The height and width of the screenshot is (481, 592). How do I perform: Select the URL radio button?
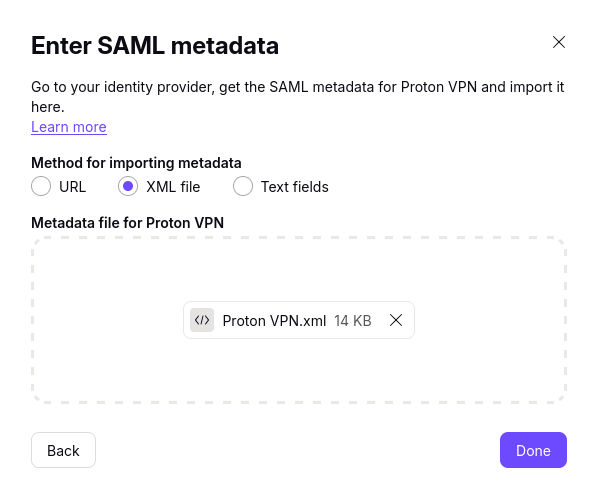click(41, 186)
